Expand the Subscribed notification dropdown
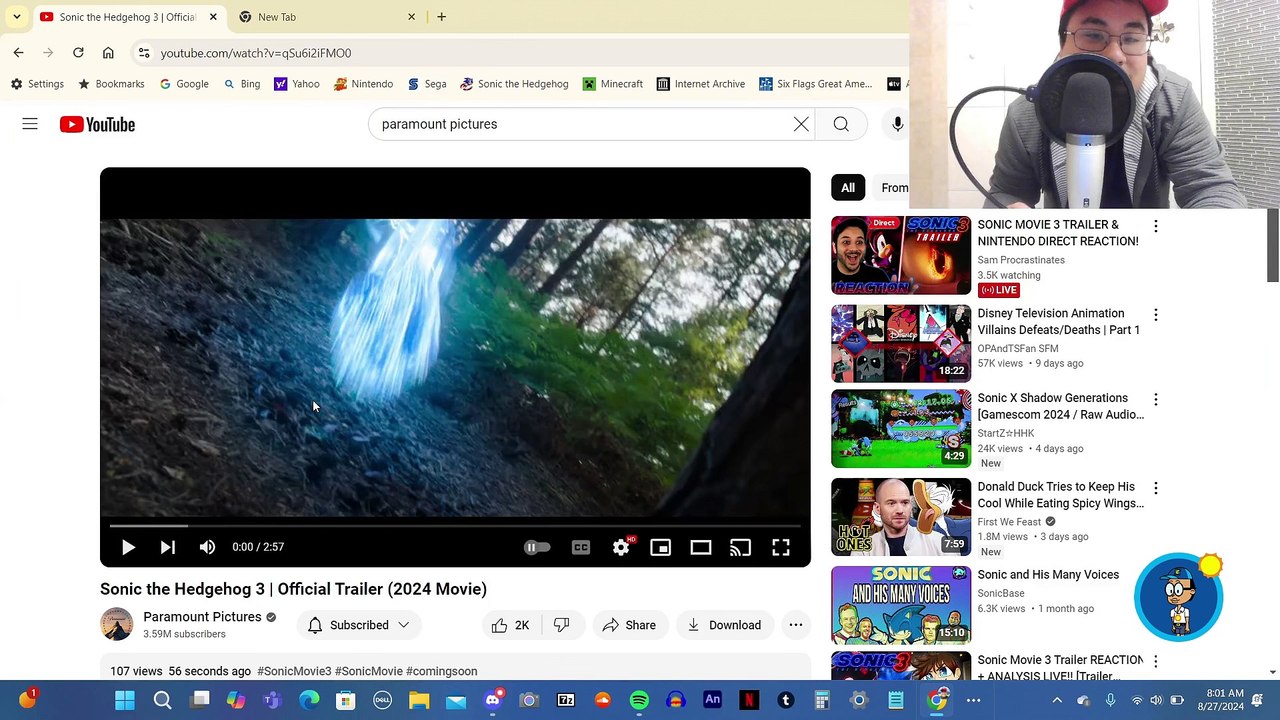Image resolution: width=1280 pixels, height=720 pixels. (358, 625)
